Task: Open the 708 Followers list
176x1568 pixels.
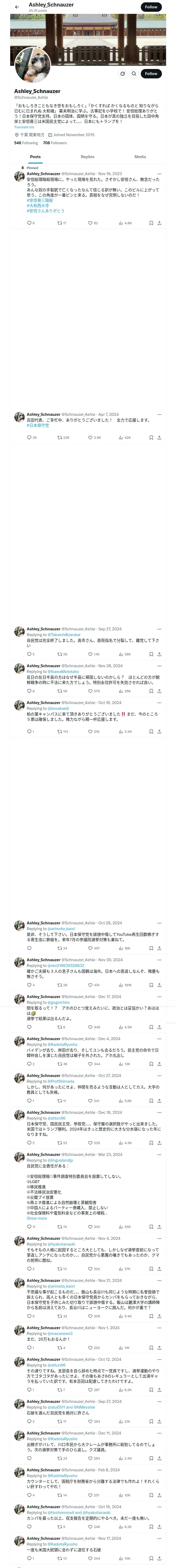Action: pos(54,143)
